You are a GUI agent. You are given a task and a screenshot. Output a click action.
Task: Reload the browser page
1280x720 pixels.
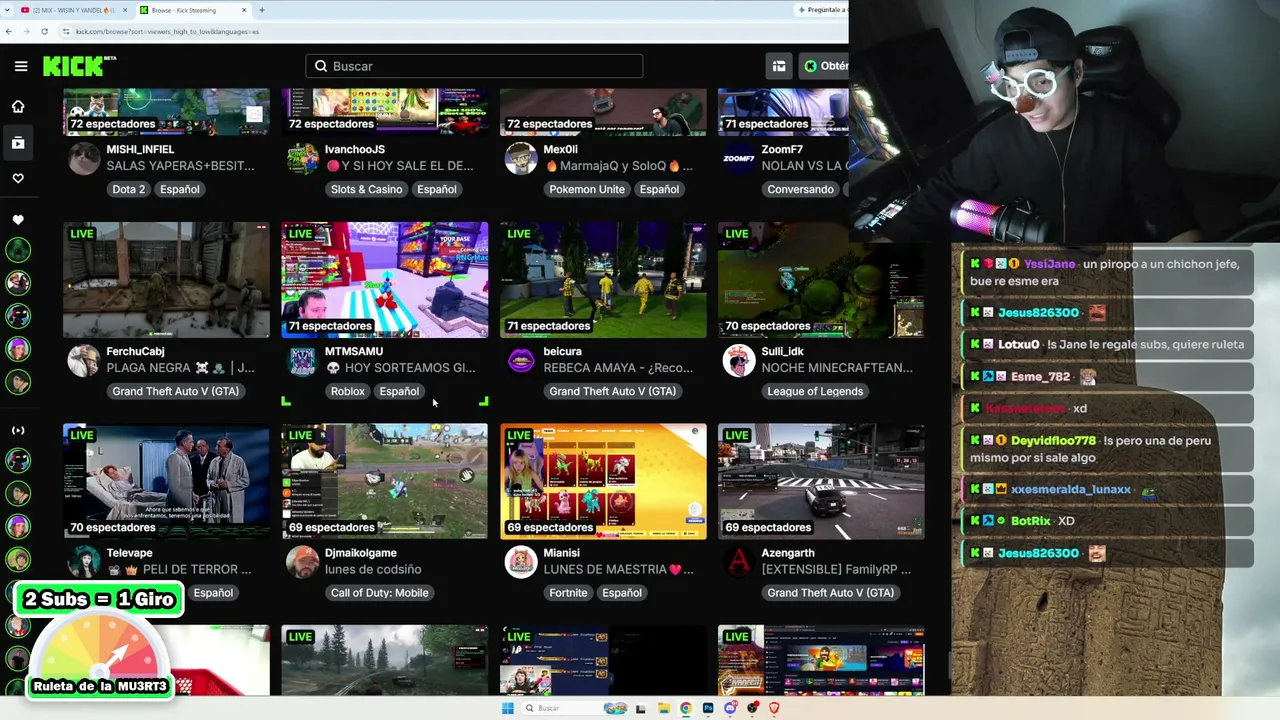pos(44,31)
